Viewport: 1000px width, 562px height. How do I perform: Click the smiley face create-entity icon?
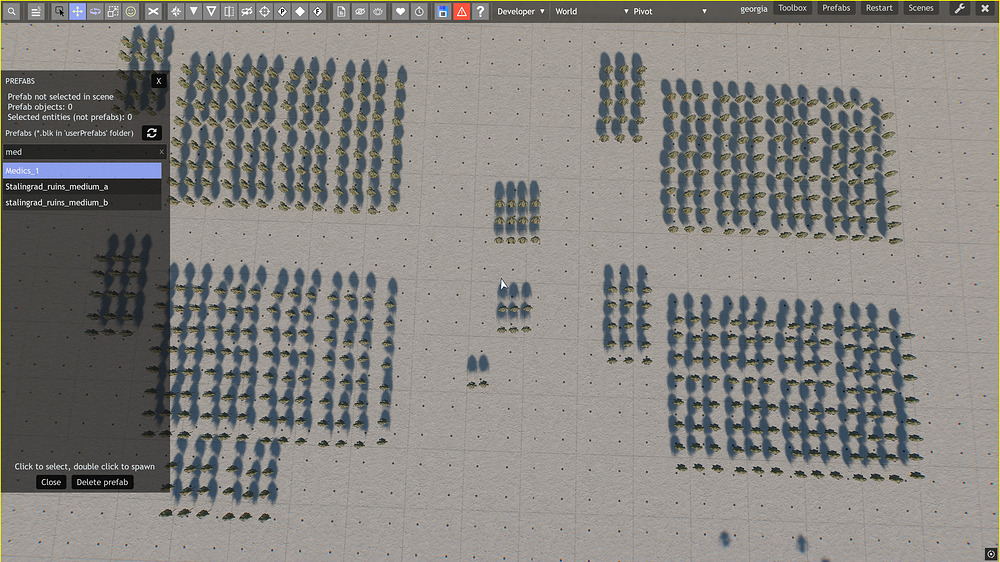tap(131, 11)
